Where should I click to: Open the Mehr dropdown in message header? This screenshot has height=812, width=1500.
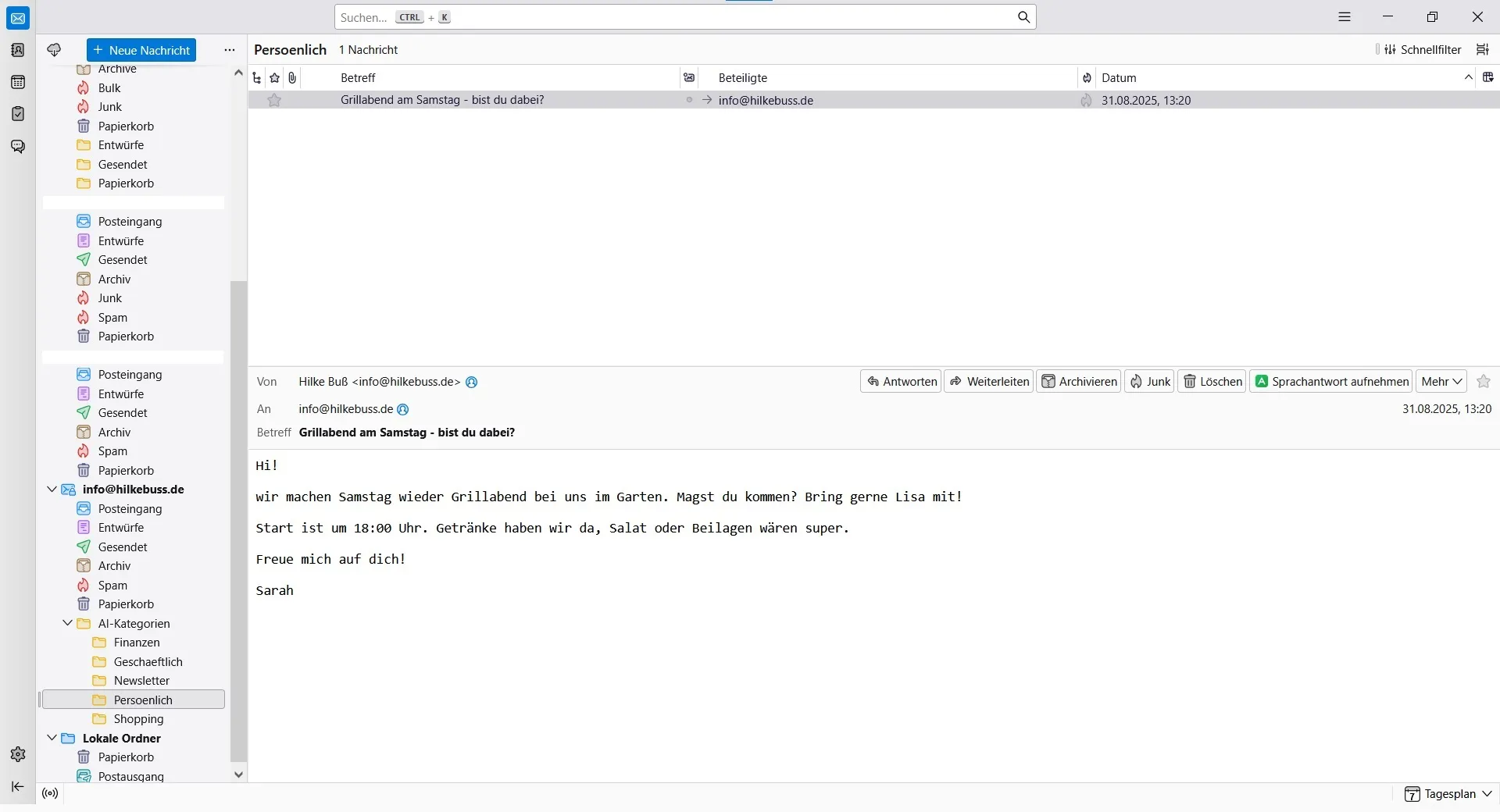point(1441,381)
